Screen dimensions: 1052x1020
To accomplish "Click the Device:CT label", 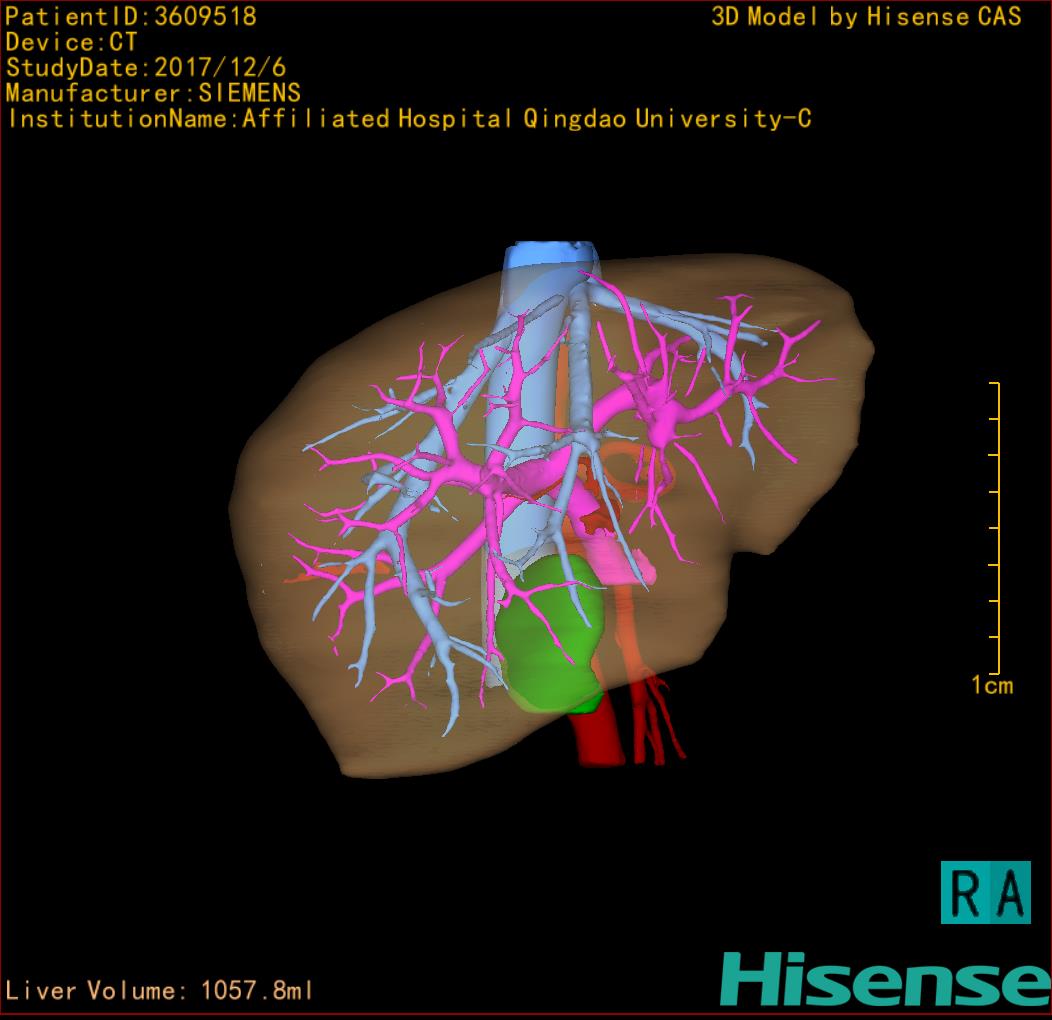I will (71, 42).
